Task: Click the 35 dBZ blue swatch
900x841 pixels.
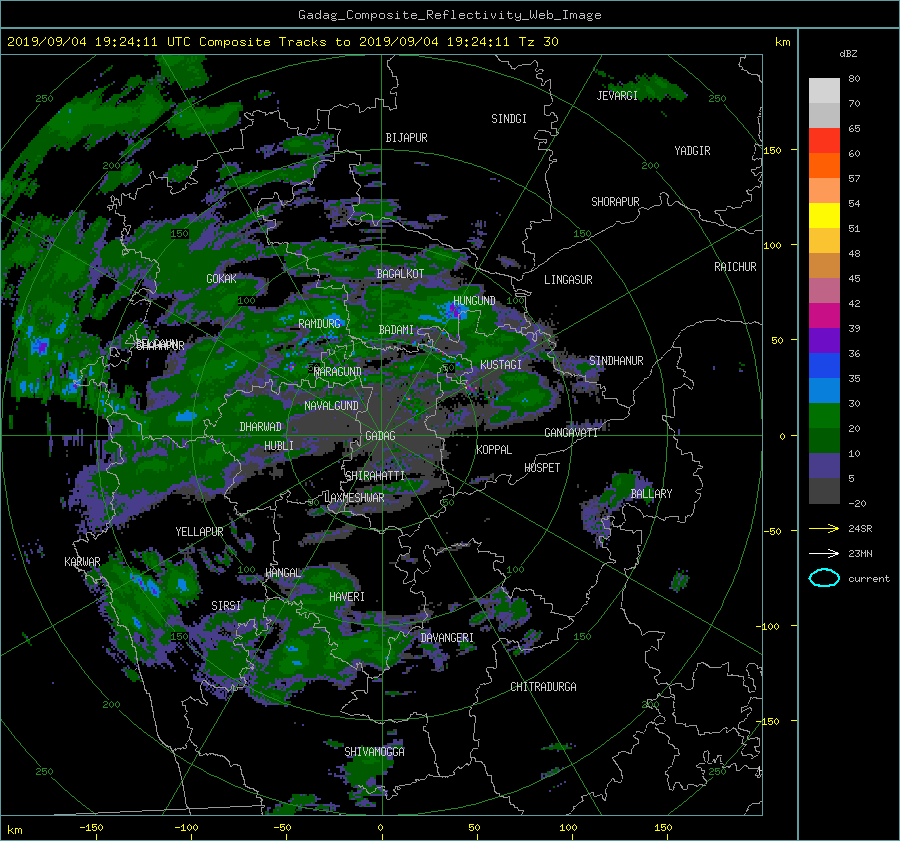Action: click(x=824, y=366)
